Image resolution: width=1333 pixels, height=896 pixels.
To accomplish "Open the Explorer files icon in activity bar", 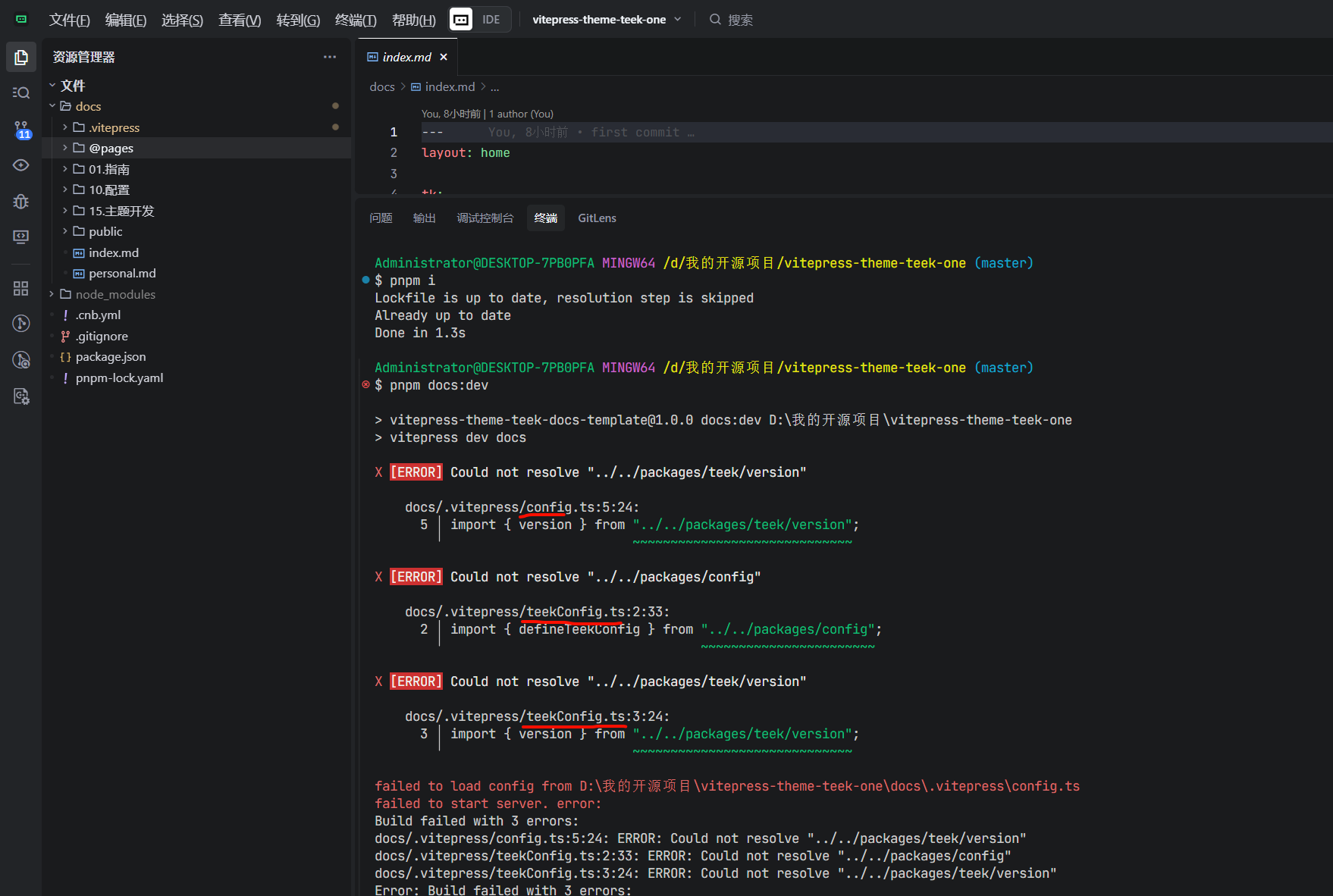I will click(x=21, y=58).
